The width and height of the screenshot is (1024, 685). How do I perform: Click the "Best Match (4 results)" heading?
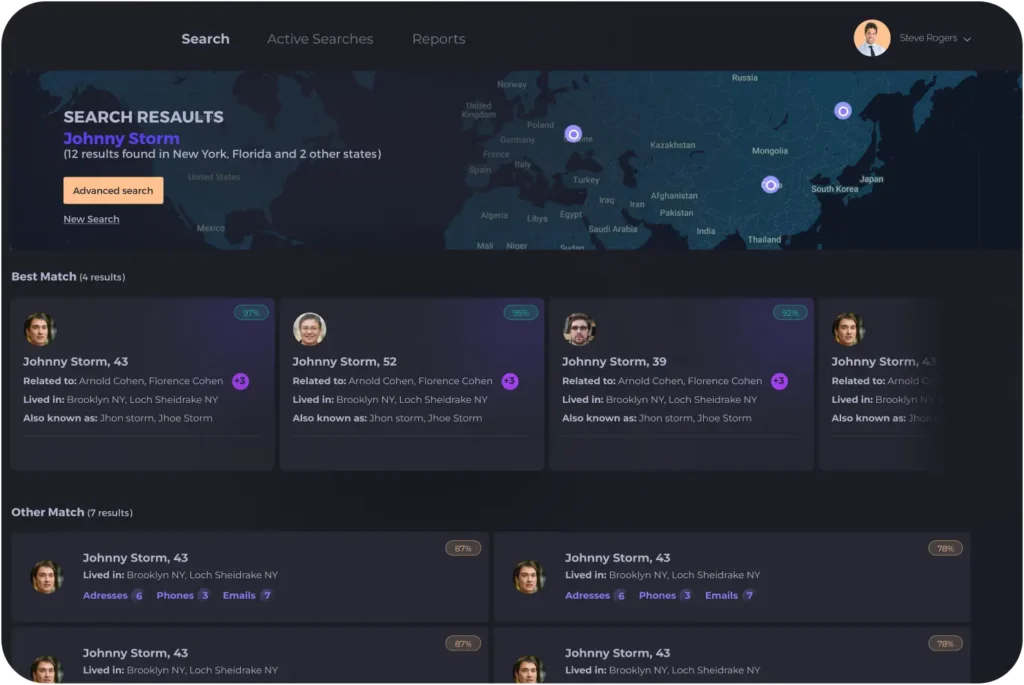[68, 277]
